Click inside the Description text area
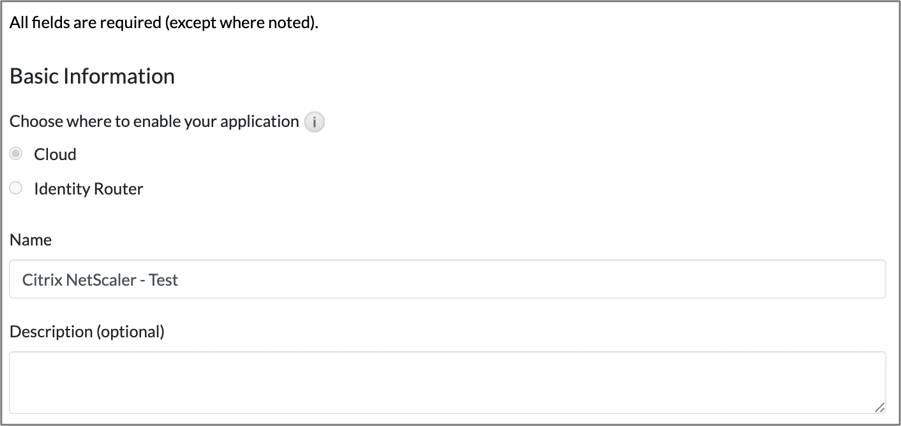This screenshot has height=426, width=901. (x=448, y=382)
